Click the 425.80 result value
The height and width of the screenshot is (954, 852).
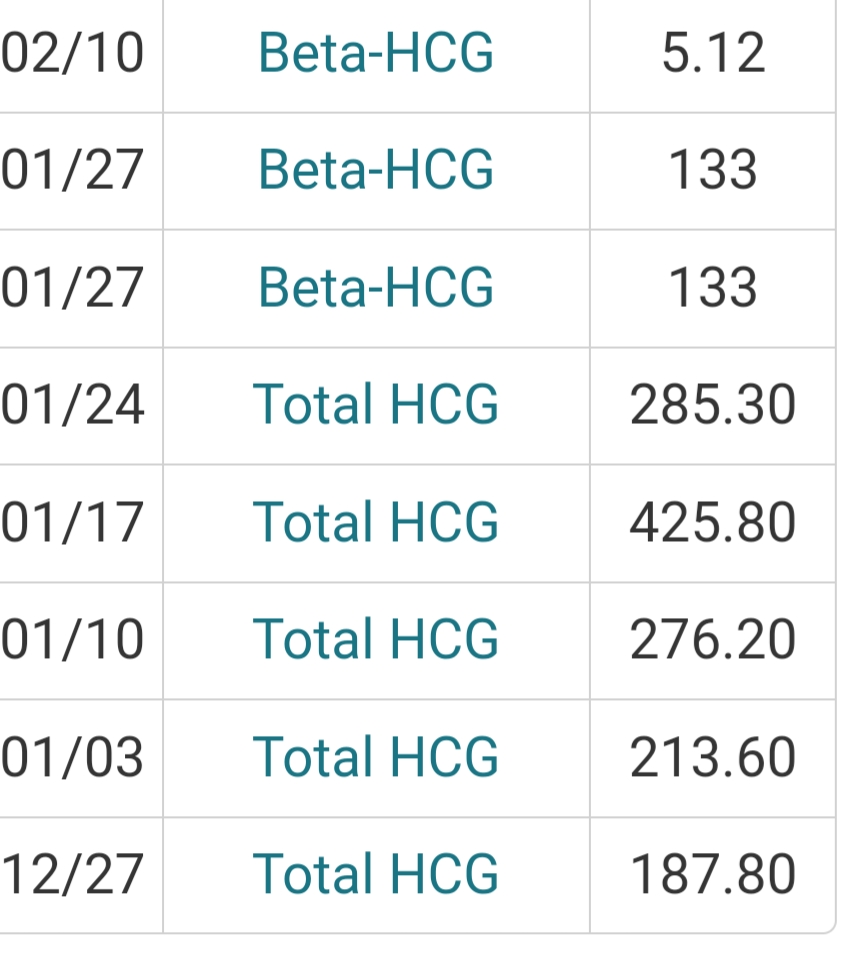(713, 522)
